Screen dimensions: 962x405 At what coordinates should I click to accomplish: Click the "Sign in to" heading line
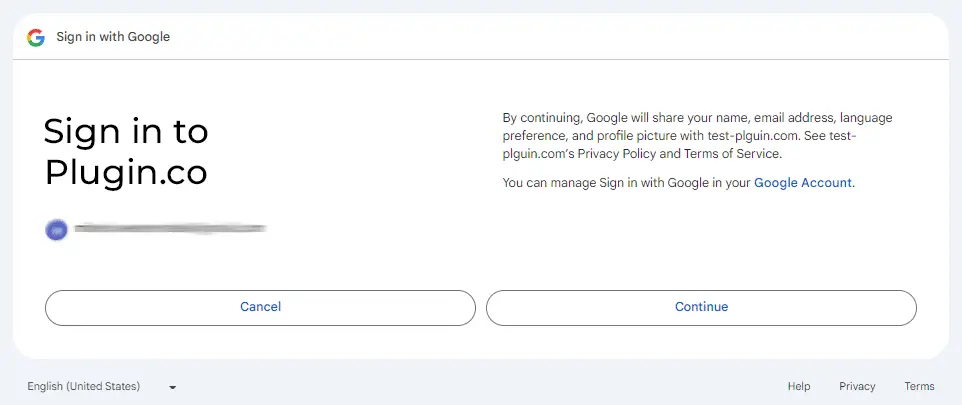126,132
